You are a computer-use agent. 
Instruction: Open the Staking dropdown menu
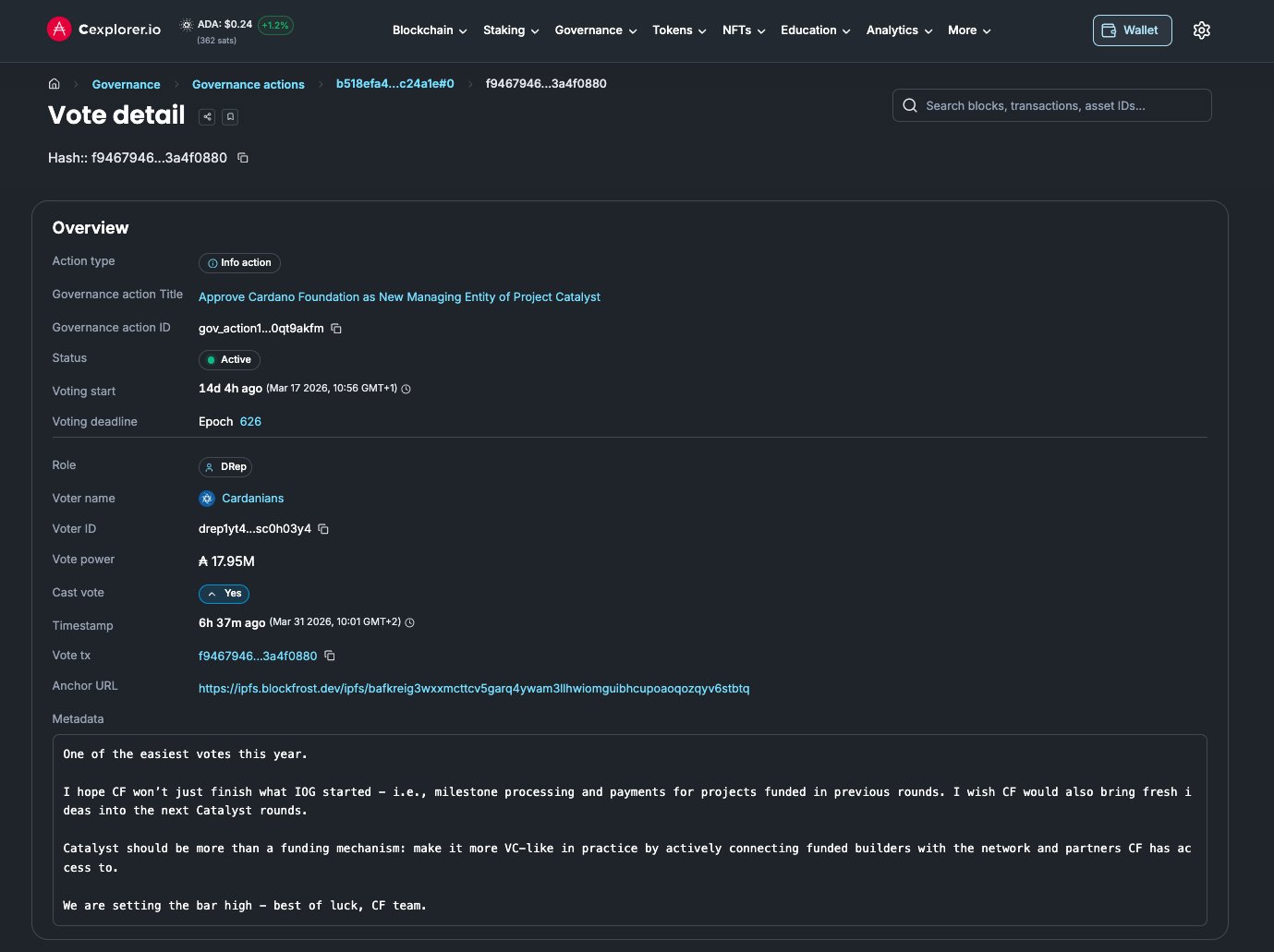pyautogui.click(x=511, y=30)
